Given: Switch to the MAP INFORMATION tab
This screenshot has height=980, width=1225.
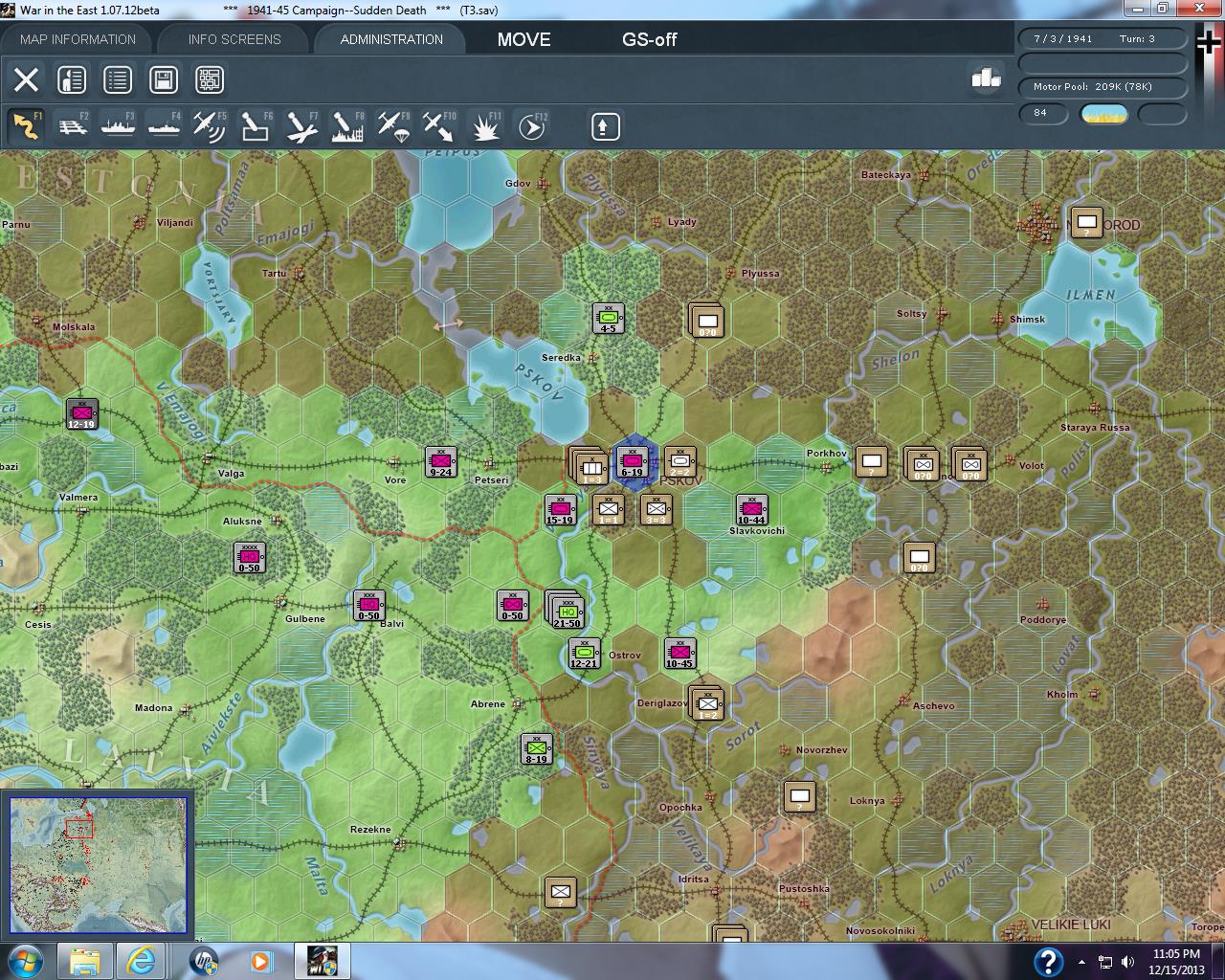Looking at the screenshot, I should coord(78,39).
